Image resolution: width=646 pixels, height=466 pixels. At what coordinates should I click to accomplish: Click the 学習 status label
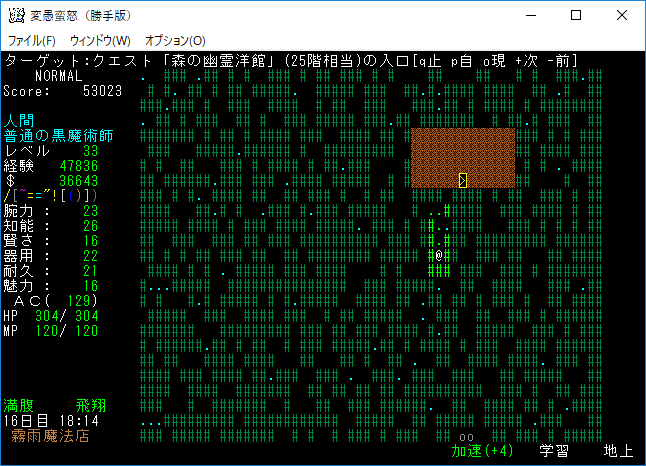[x=554, y=451]
